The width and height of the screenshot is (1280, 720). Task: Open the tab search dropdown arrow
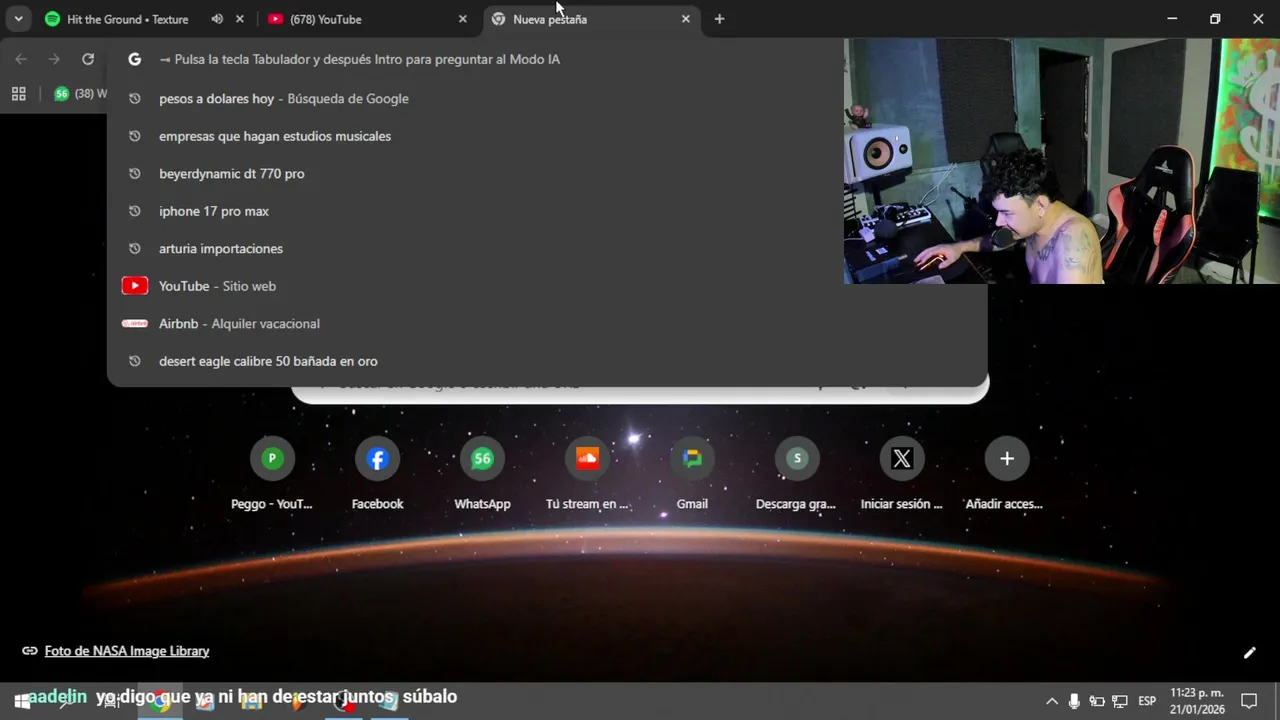[x=18, y=19]
